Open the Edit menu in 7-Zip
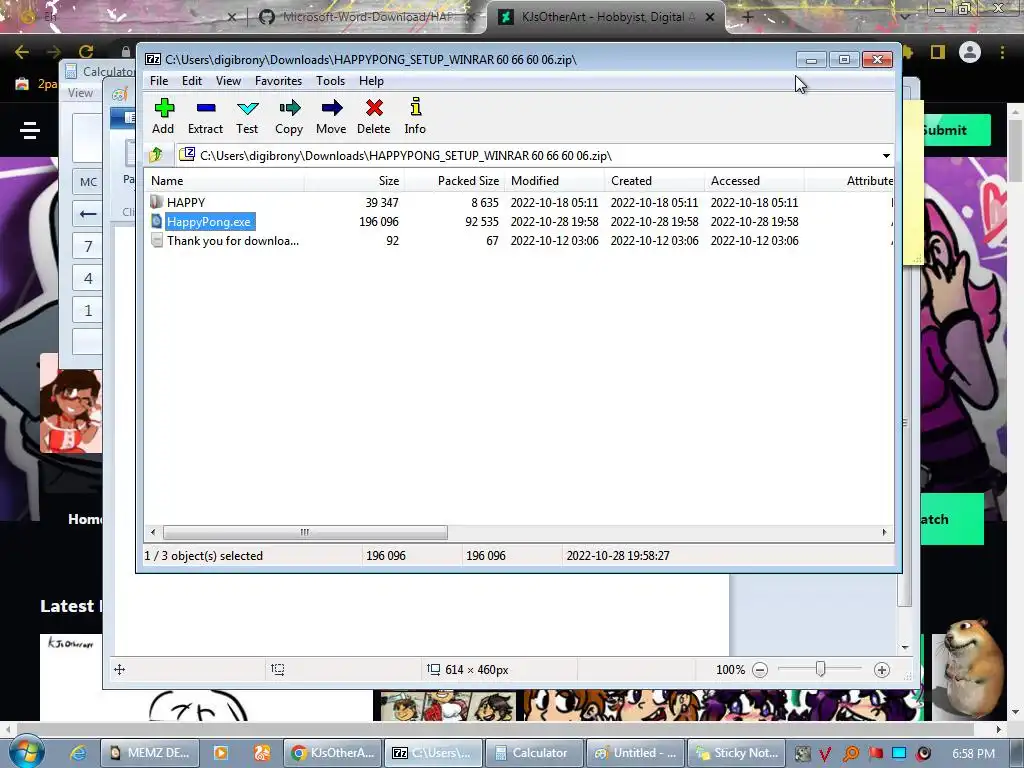Viewport: 1024px width, 768px height. click(191, 81)
